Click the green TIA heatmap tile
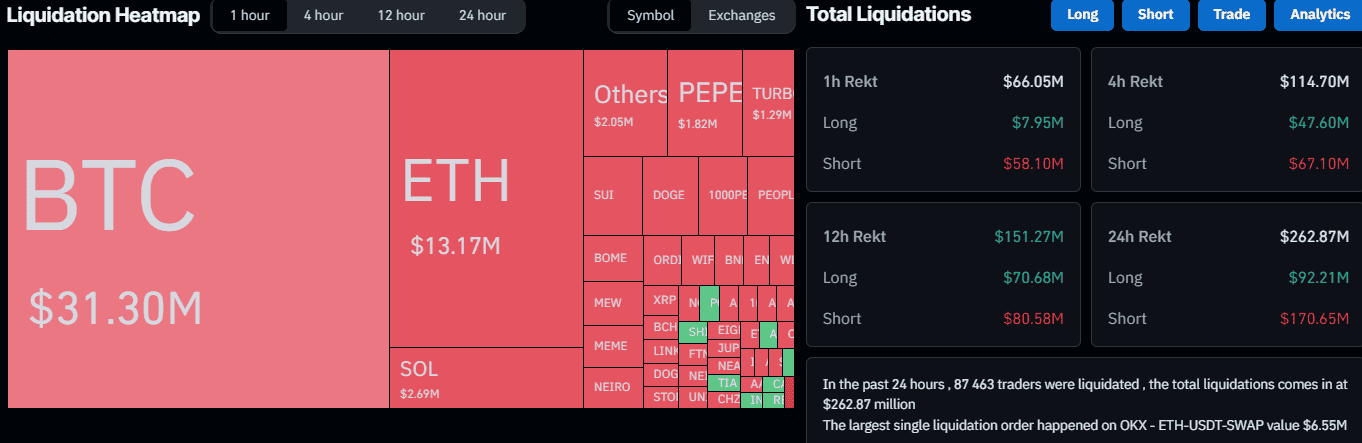Viewport: 1362px width, 443px height. click(x=727, y=383)
